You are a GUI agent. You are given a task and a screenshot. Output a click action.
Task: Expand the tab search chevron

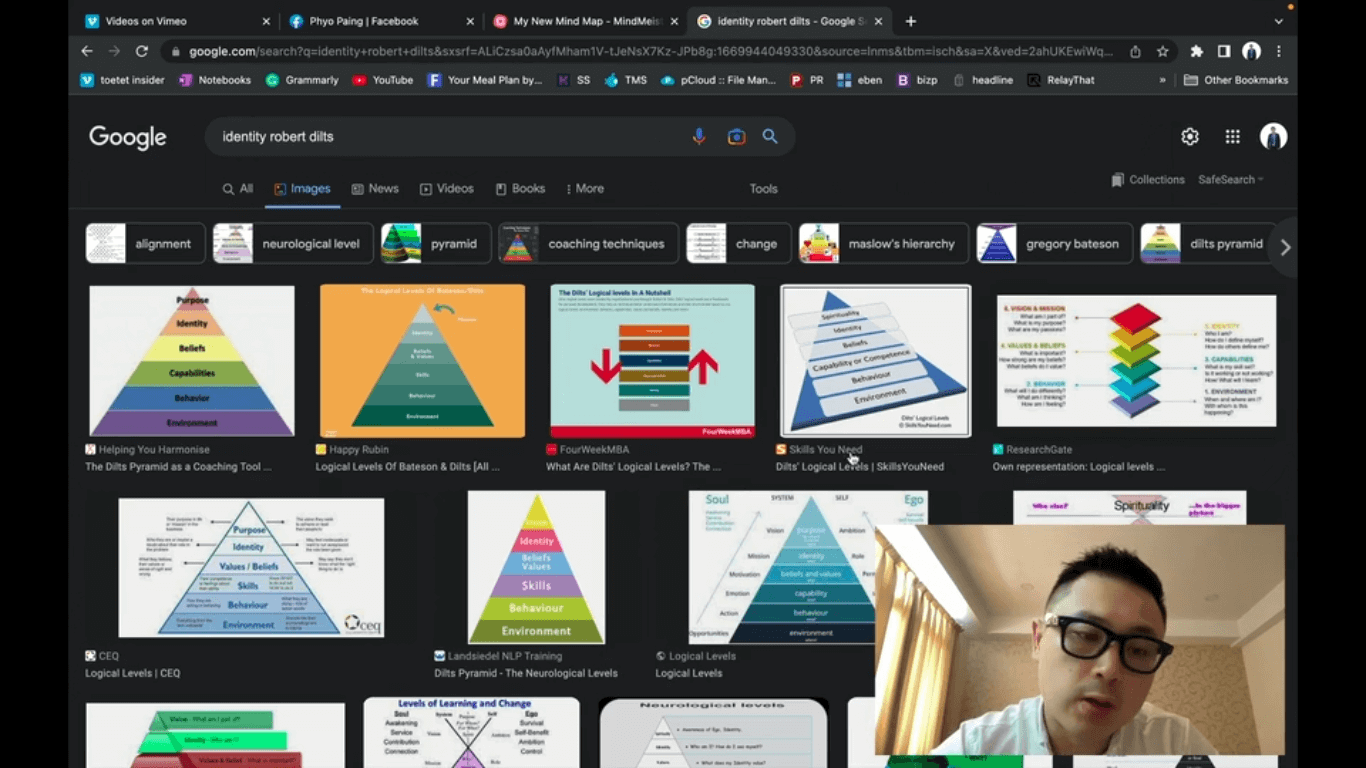click(1278, 21)
